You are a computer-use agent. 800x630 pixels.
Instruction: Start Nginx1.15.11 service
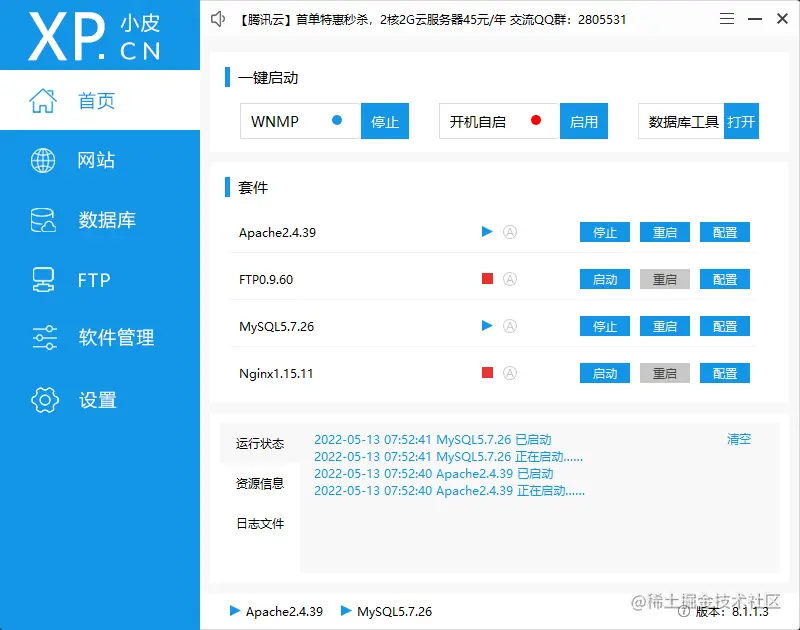coord(605,373)
